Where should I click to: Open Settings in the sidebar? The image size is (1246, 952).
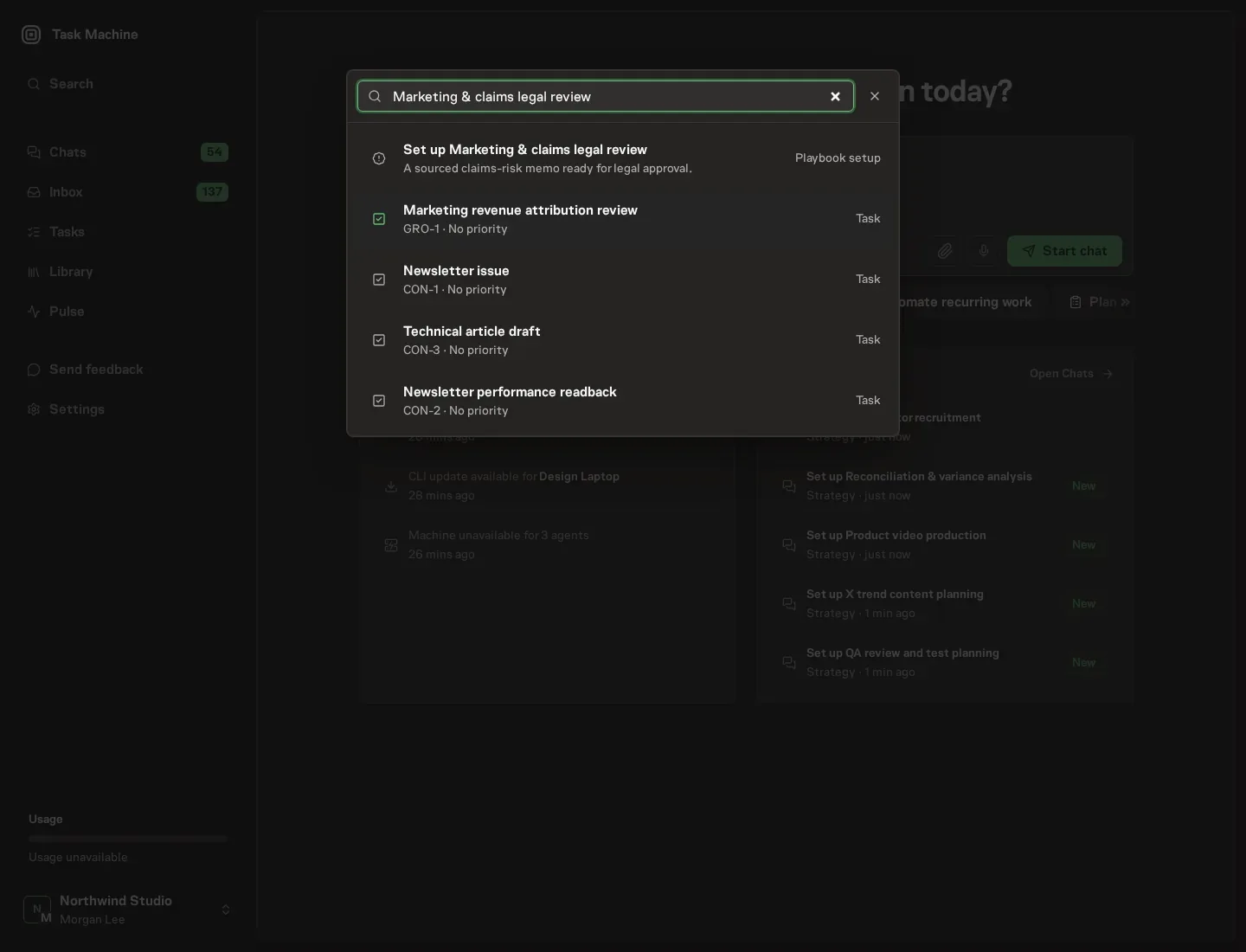point(127,409)
